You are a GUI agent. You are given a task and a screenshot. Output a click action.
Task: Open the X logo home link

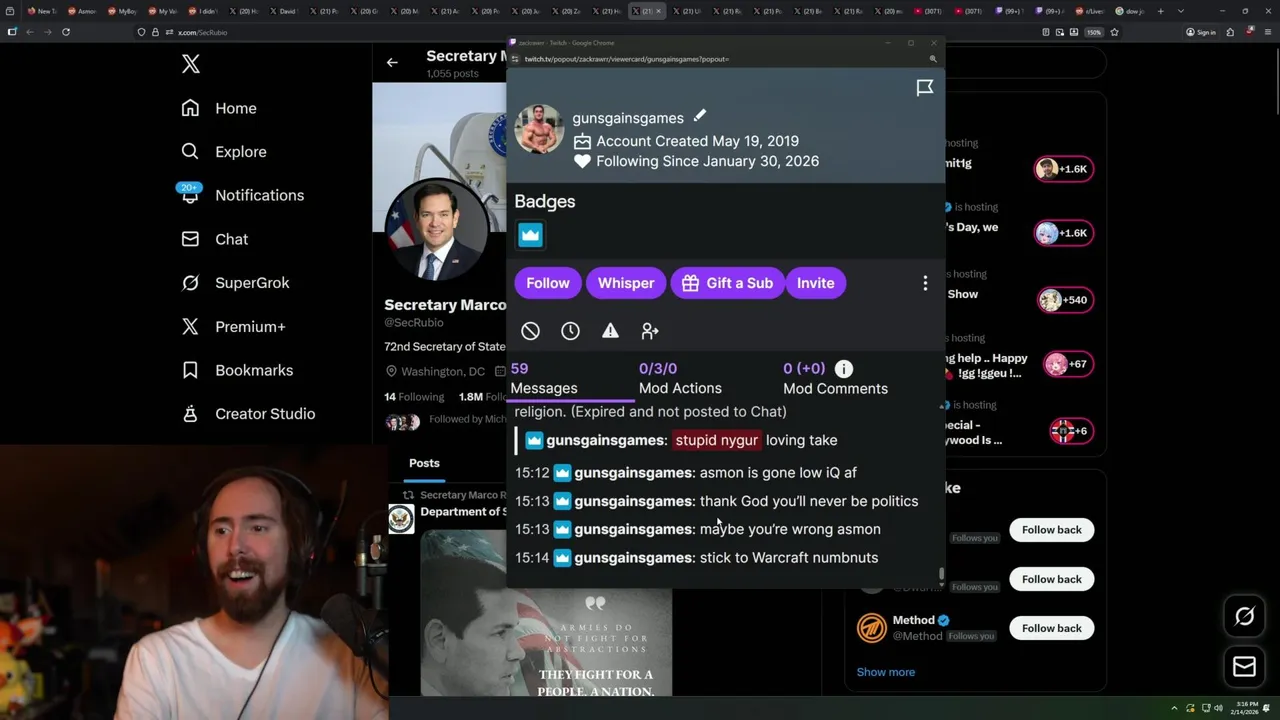point(191,64)
